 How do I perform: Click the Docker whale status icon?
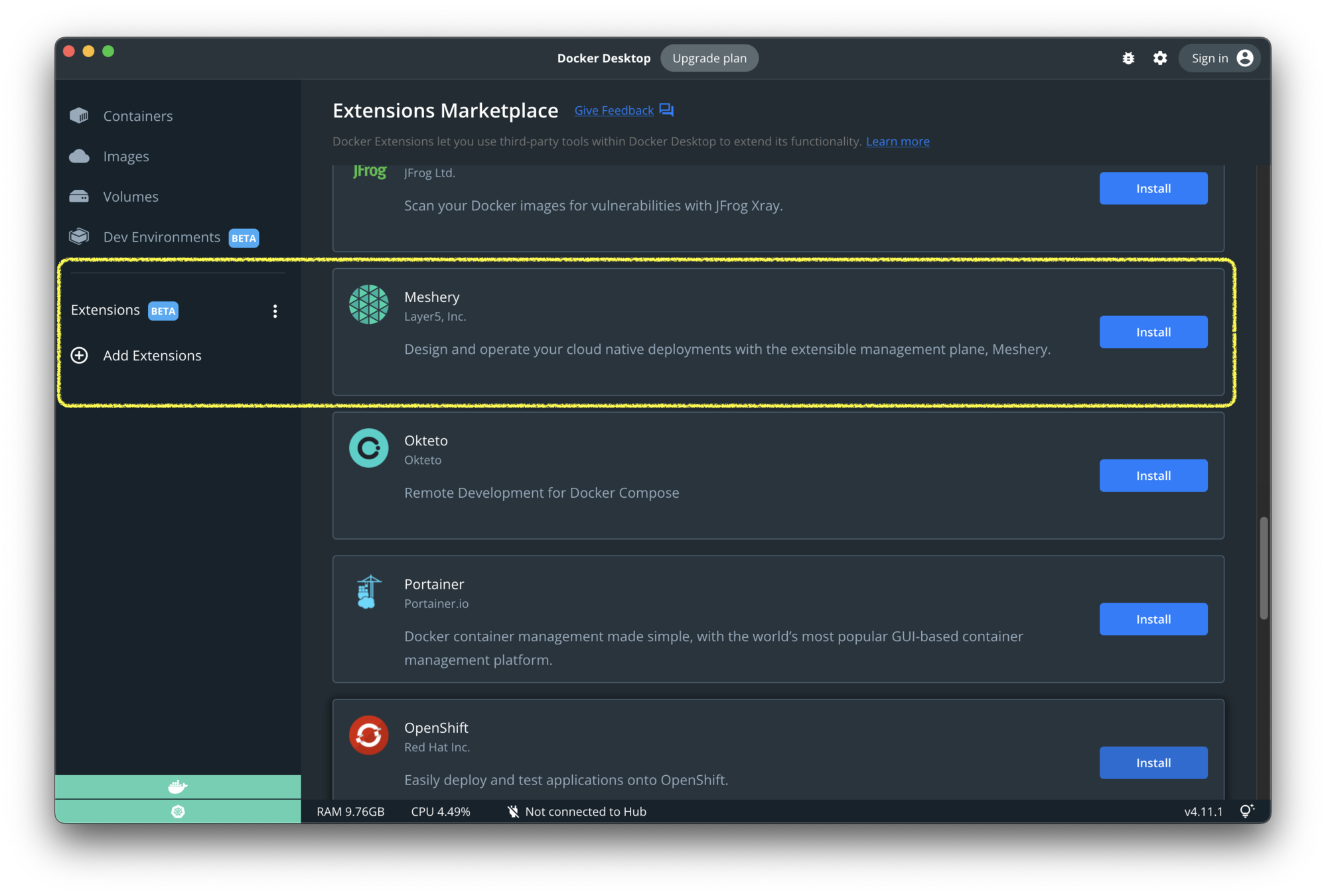(x=178, y=787)
